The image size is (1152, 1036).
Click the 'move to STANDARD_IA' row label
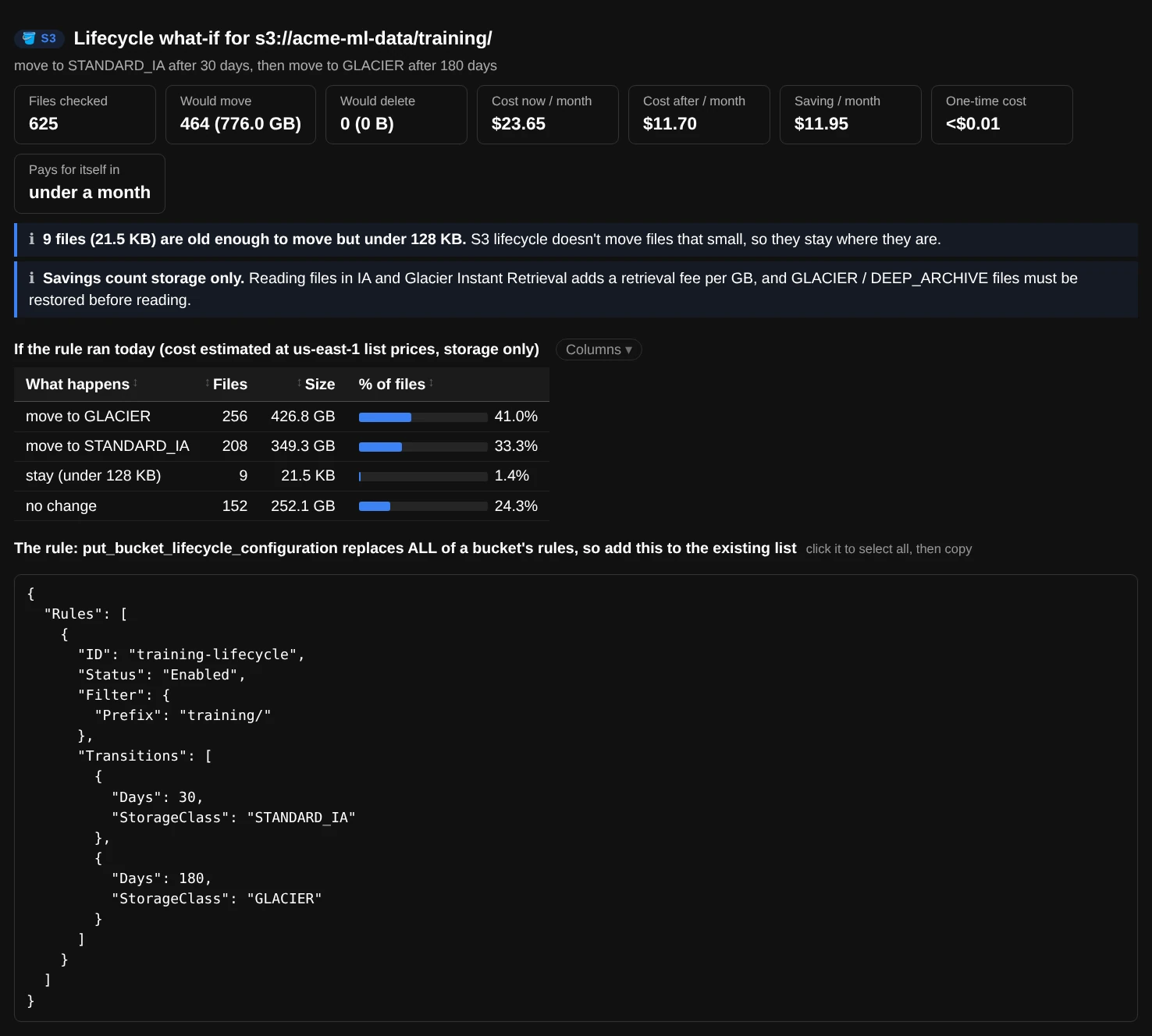(x=108, y=446)
